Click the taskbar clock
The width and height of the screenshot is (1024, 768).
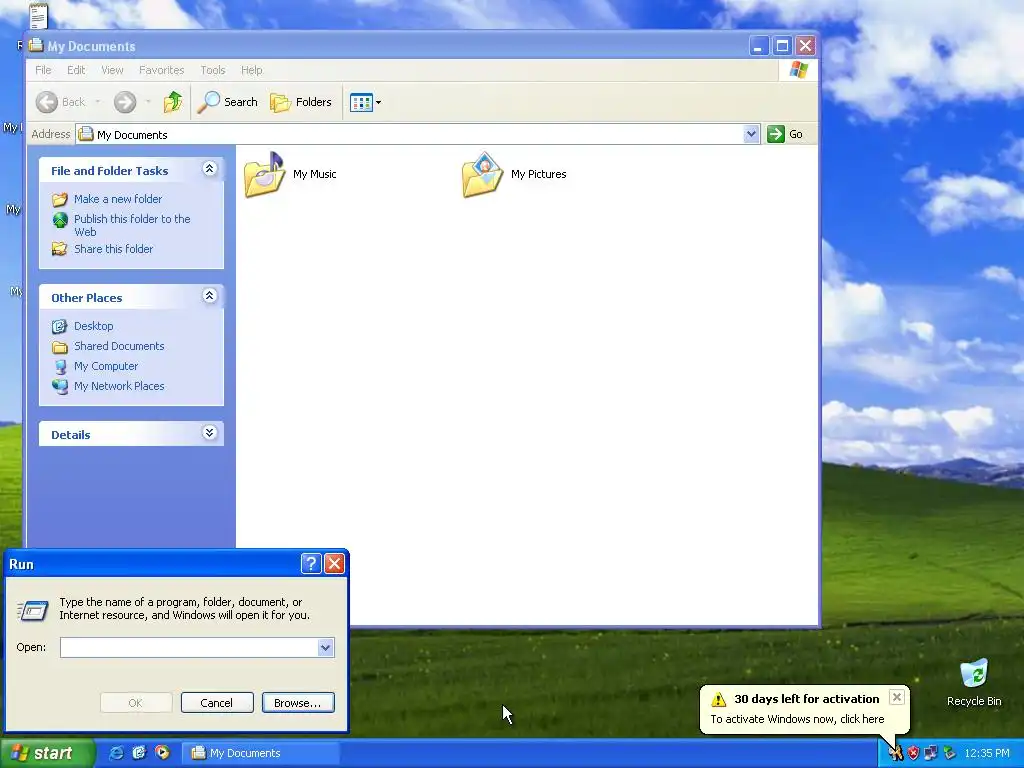tap(987, 754)
